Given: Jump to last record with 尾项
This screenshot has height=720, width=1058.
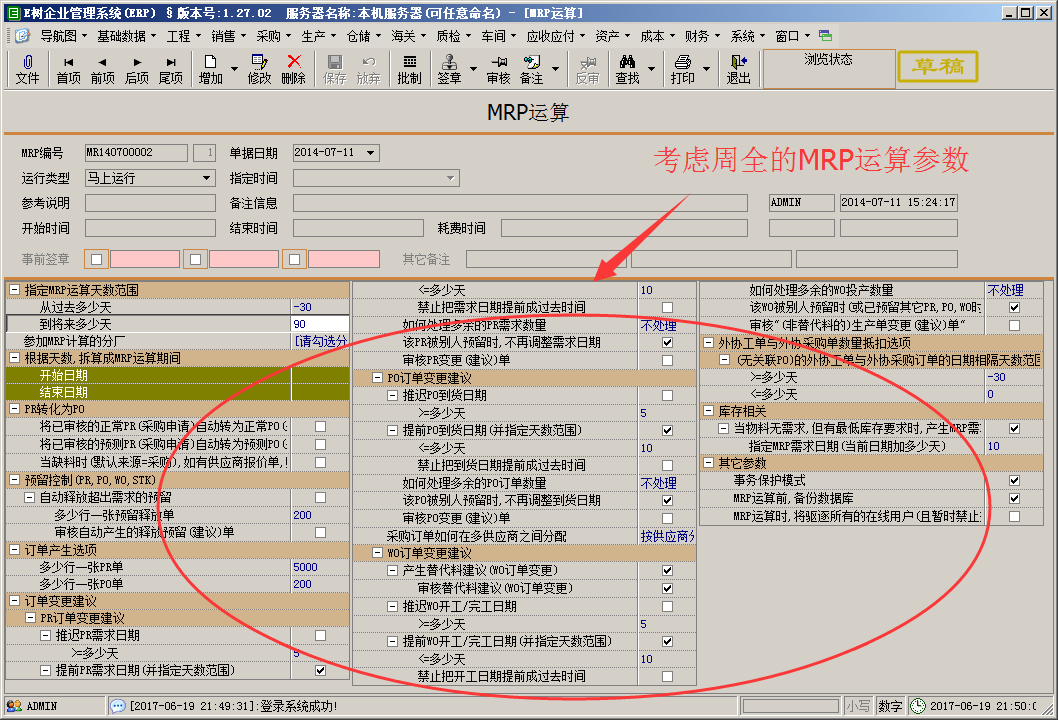Looking at the screenshot, I should (x=171, y=62).
